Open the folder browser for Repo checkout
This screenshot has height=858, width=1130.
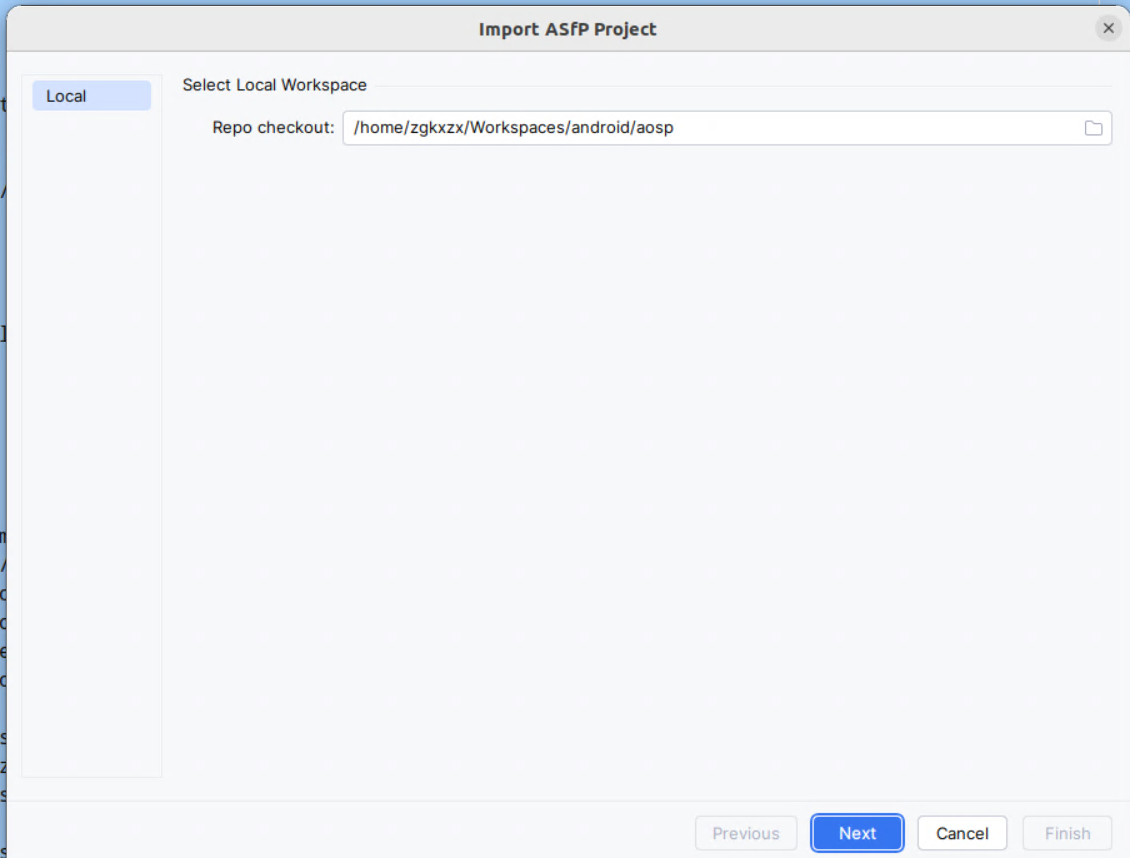[x=1093, y=128]
